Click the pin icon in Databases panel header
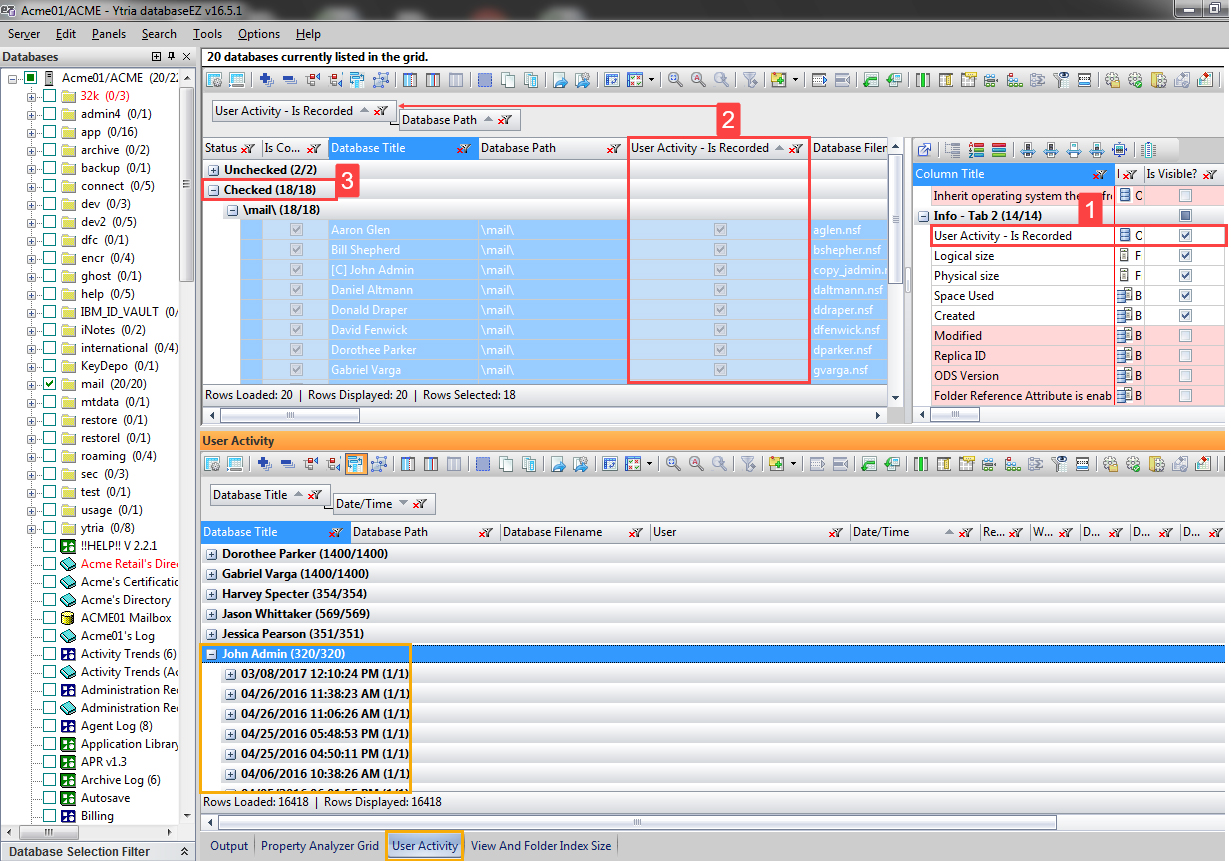Screen dimensions: 1231x861 171,57
